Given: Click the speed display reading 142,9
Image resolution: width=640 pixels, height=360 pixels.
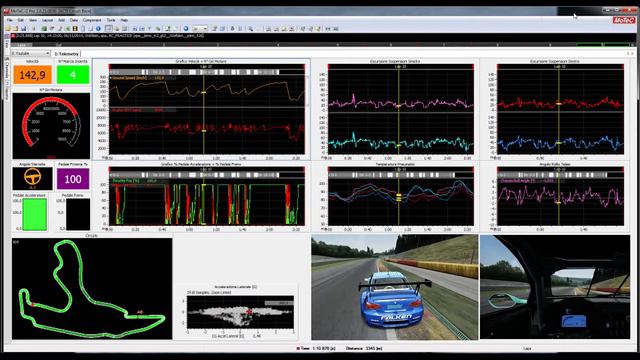Looking at the screenshot, I should 32,75.
